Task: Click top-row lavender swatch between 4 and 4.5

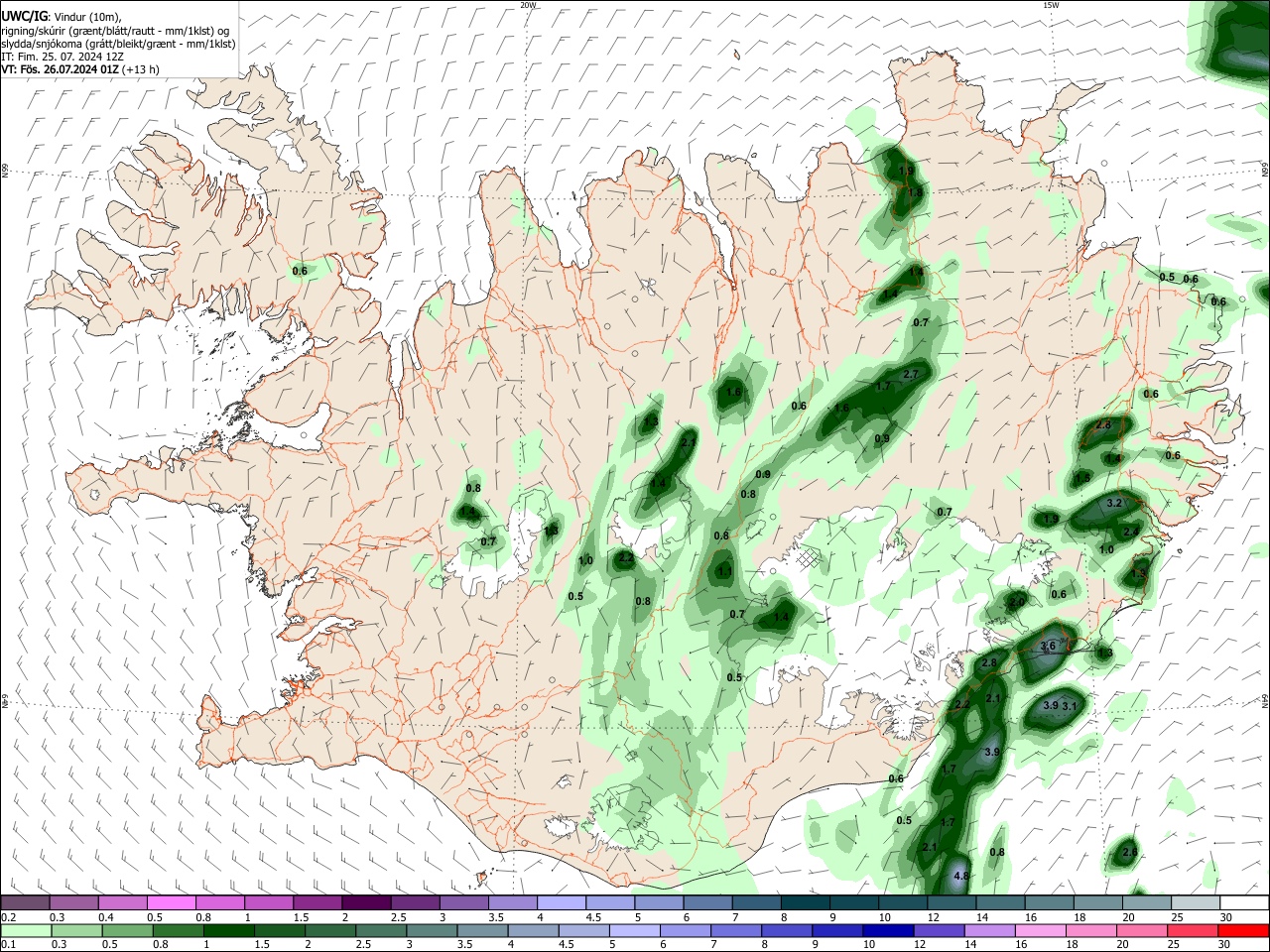Action: tap(560, 903)
